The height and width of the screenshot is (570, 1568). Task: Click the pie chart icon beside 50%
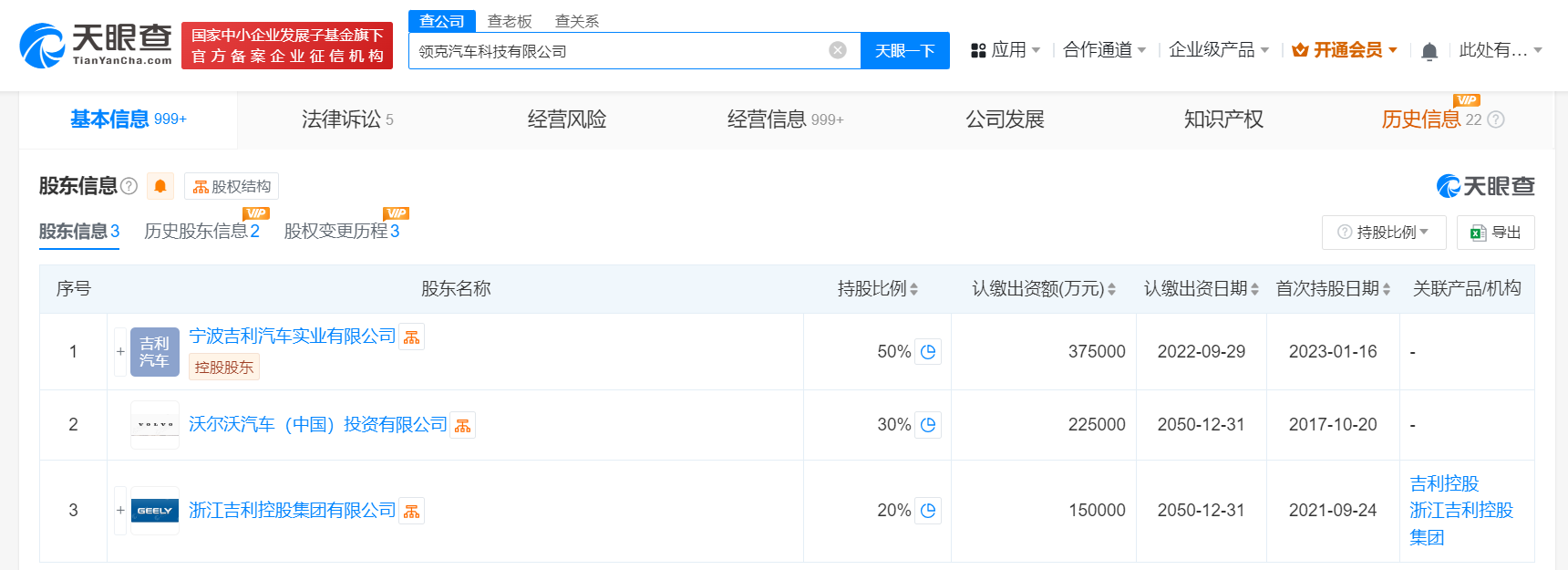928,352
